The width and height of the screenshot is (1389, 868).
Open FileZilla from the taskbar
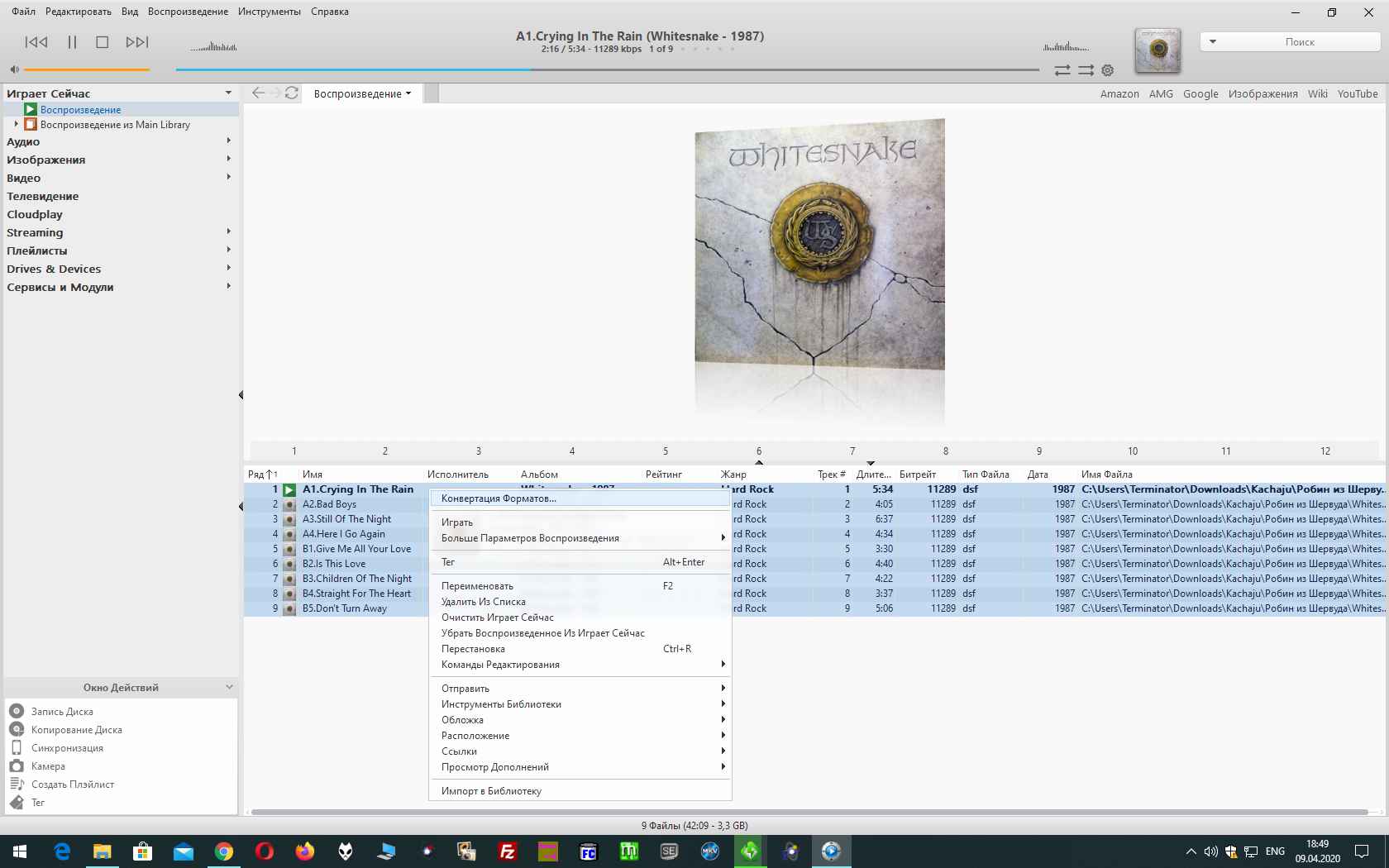point(508,851)
